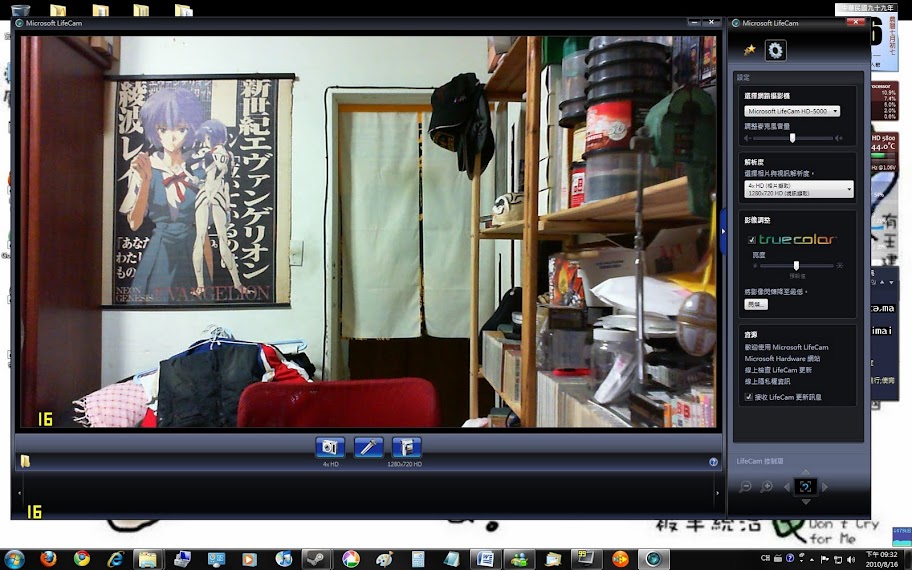Click the pan left arrow
The width and height of the screenshot is (912, 570).
(x=787, y=487)
